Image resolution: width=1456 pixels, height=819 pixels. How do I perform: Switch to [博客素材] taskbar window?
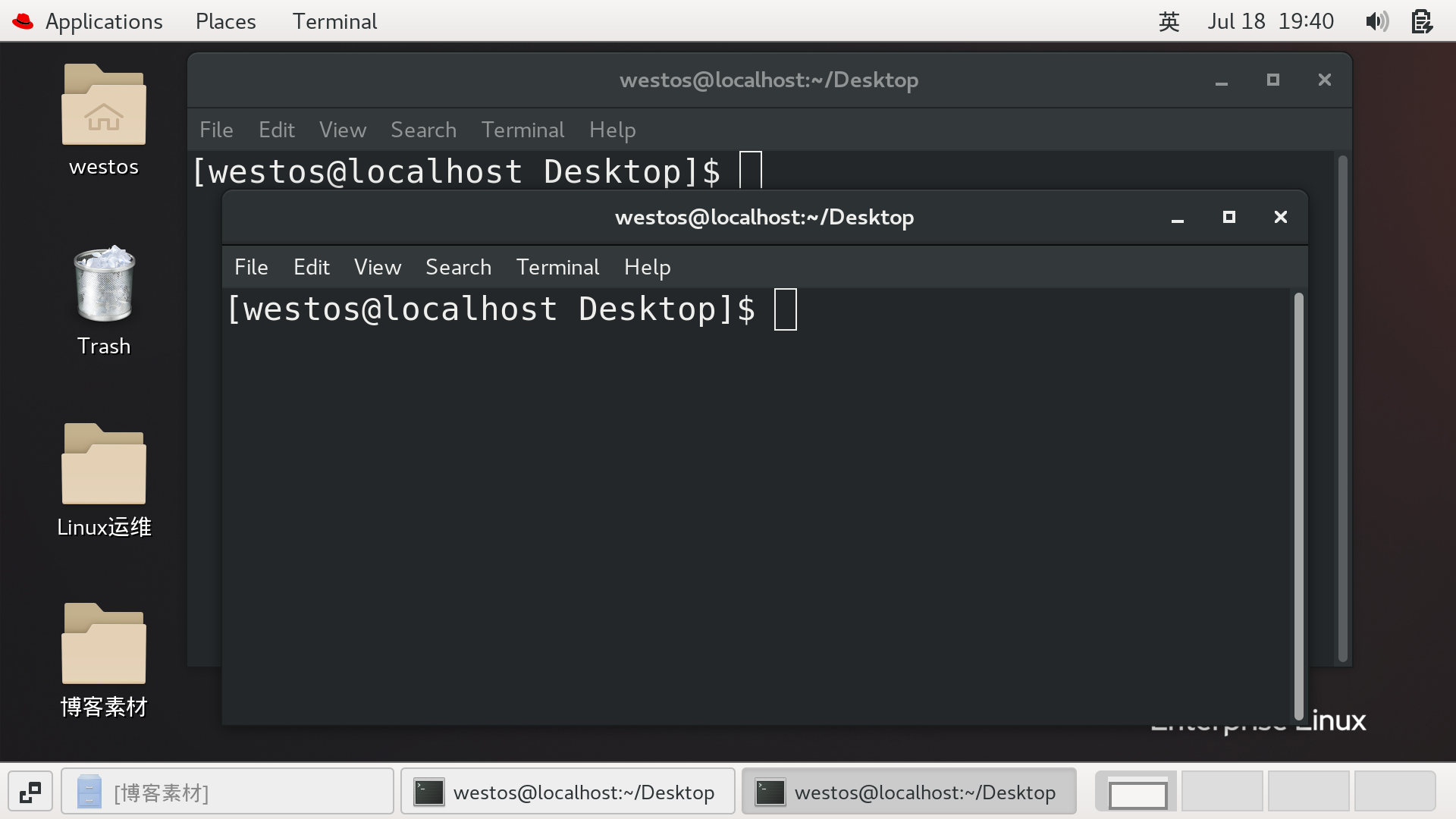coord(227,792)
